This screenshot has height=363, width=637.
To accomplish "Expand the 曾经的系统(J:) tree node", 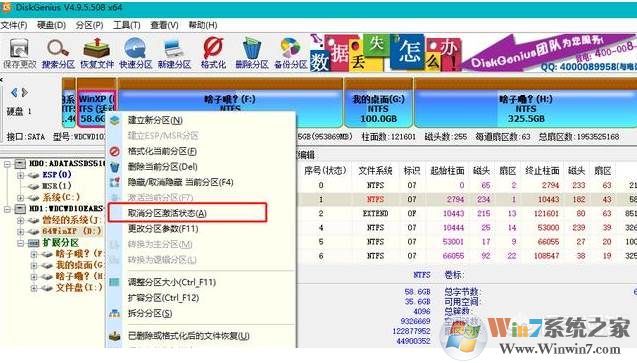I will (x=20, y=220).
